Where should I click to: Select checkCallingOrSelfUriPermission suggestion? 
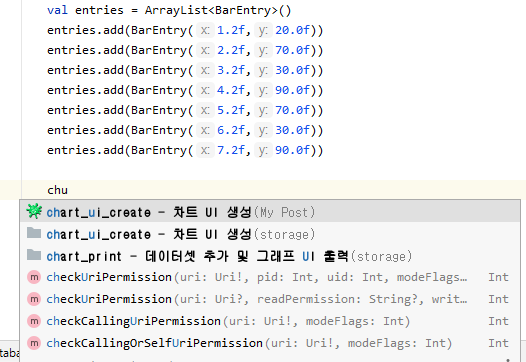(x=270, y=343)
